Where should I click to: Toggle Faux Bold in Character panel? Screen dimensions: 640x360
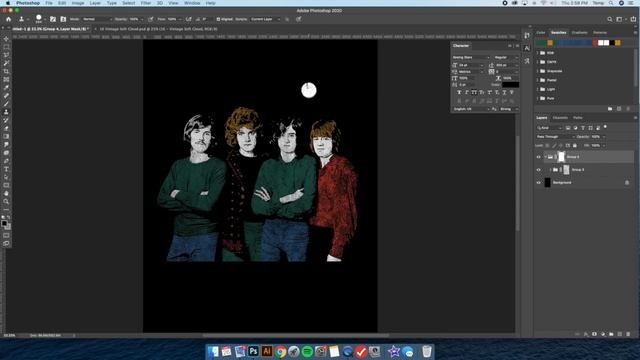[459, 93]
